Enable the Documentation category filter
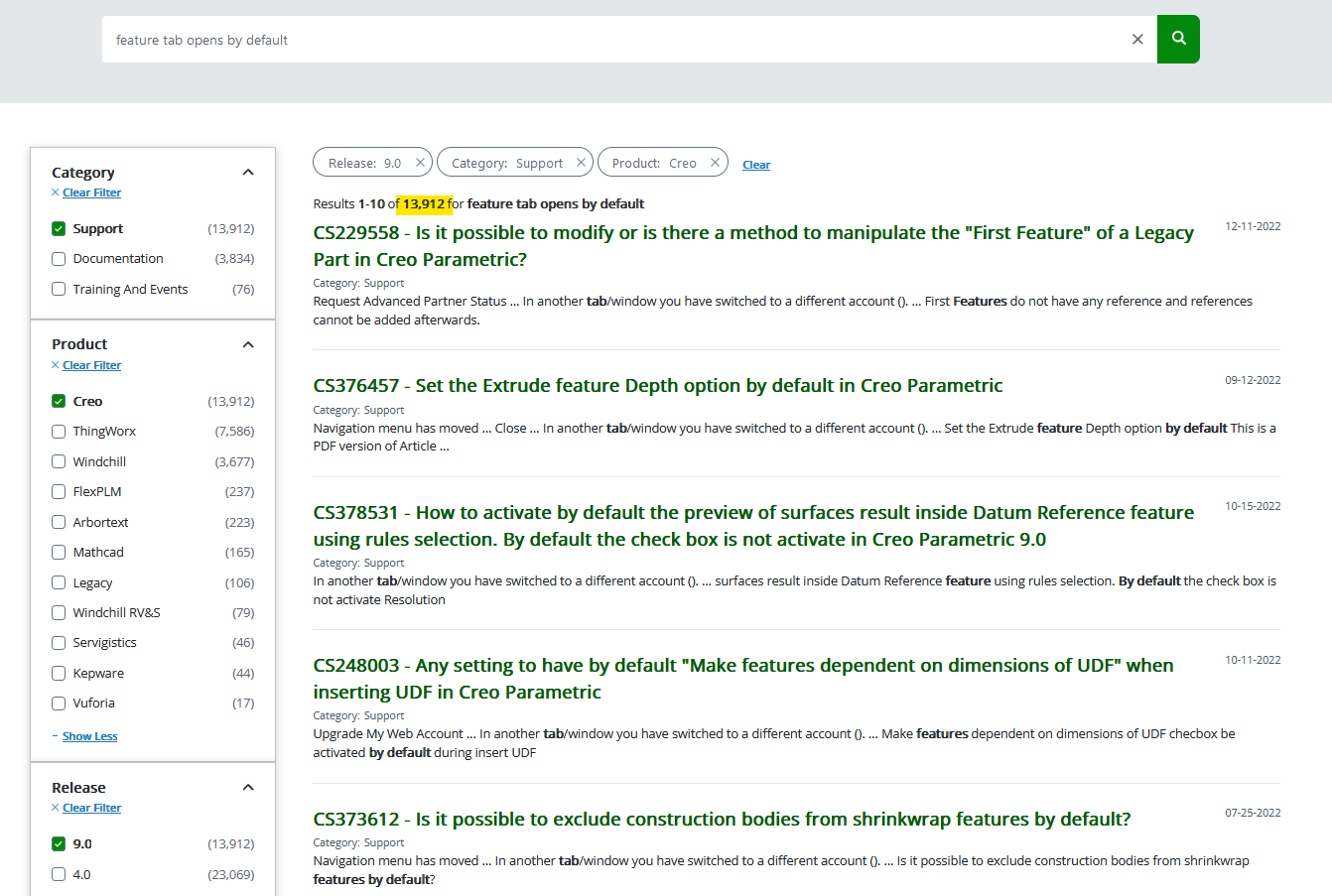The width and height of the screenshot is (1332, 896). click(x=58, y=258)
